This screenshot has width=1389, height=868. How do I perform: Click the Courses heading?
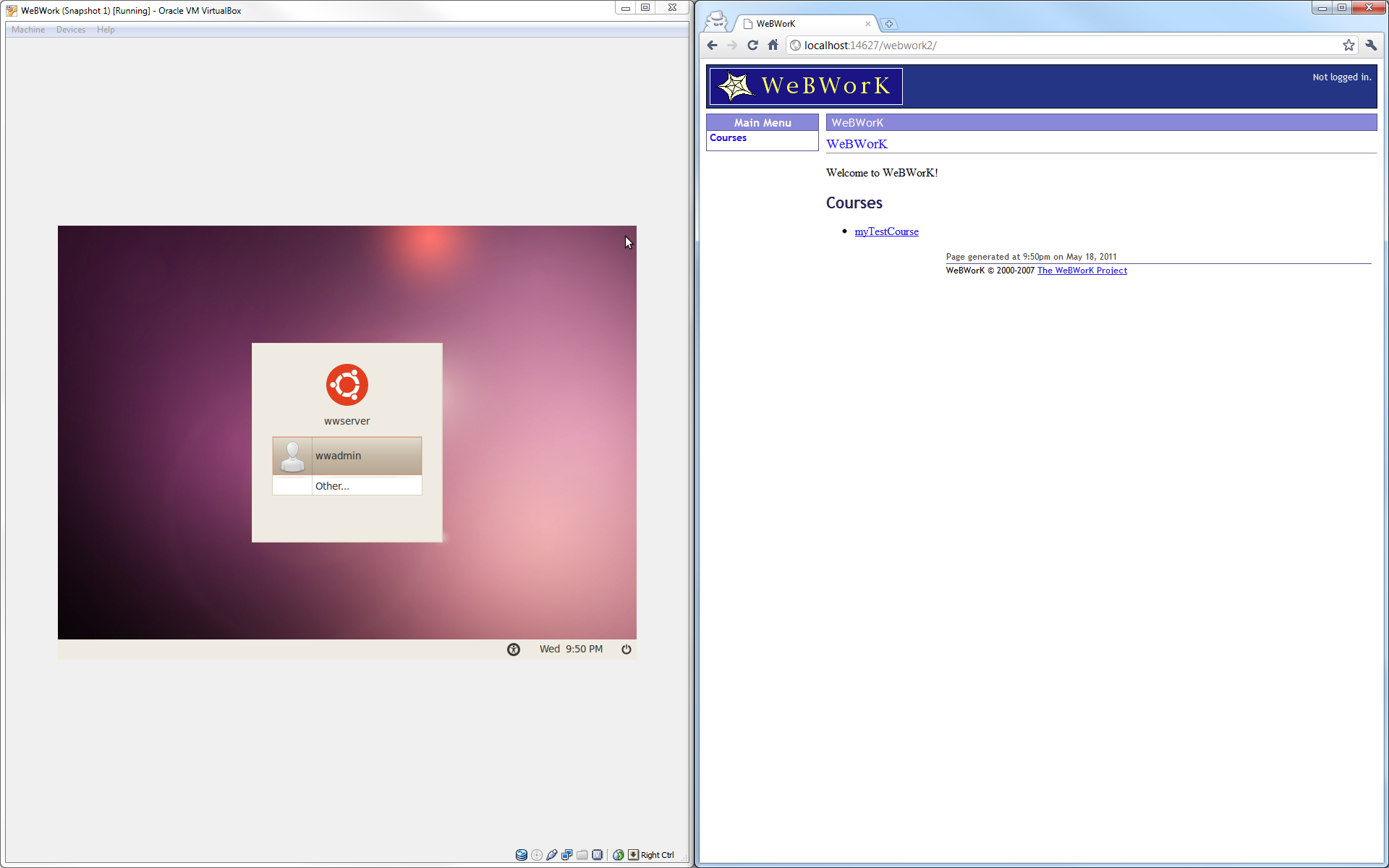tap(854, 203)
